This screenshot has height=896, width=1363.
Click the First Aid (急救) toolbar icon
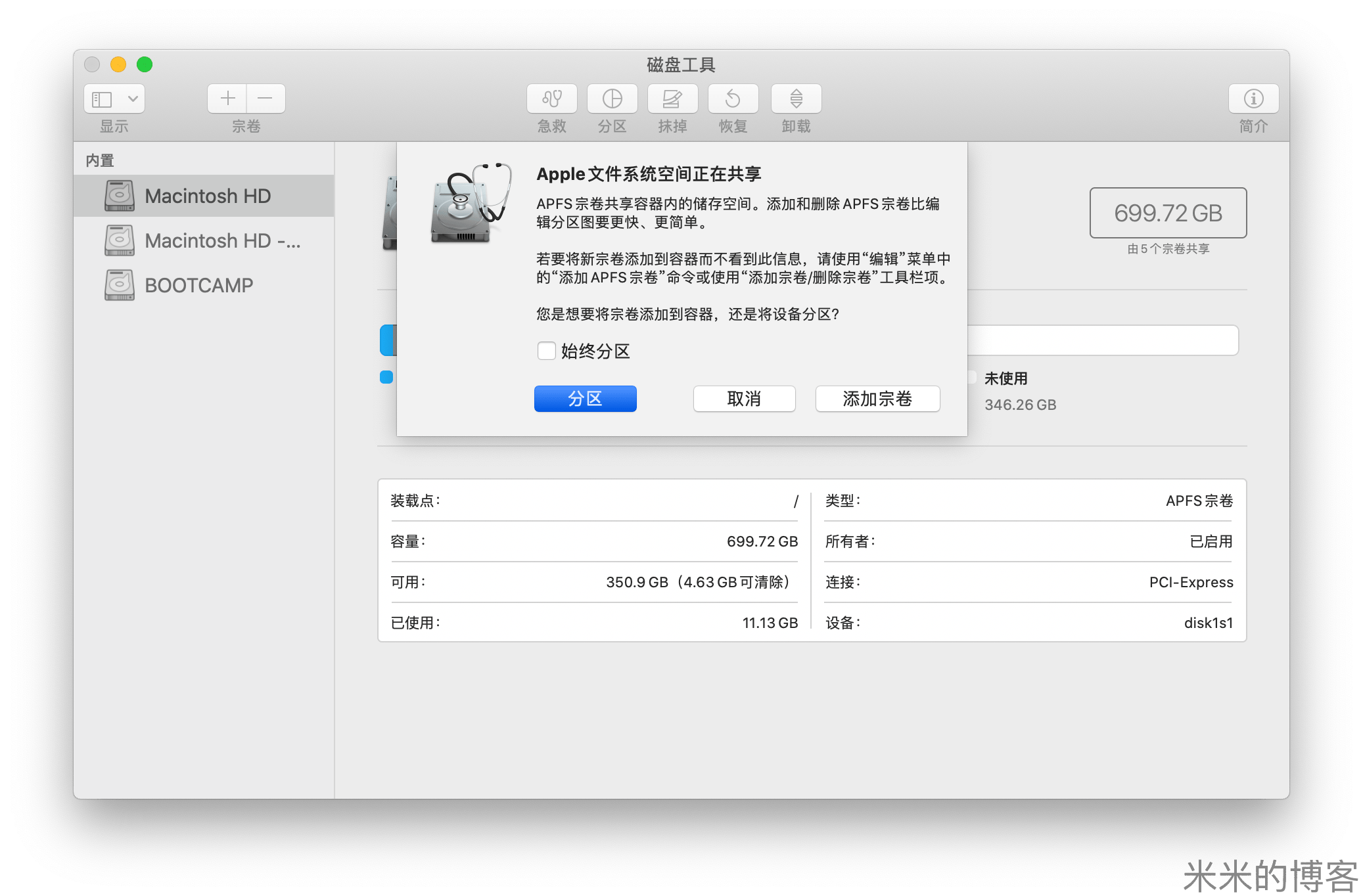pos(551,99)
